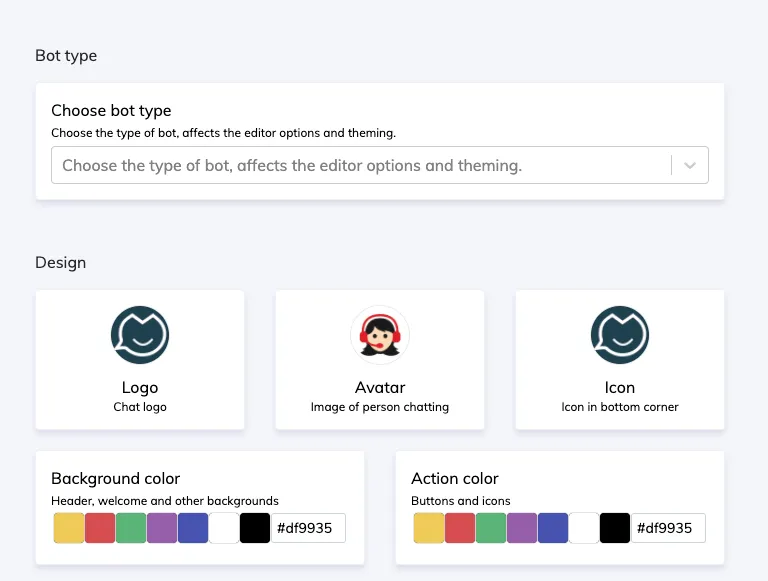Click 'Buttons and icons' description text

point(461,501)
